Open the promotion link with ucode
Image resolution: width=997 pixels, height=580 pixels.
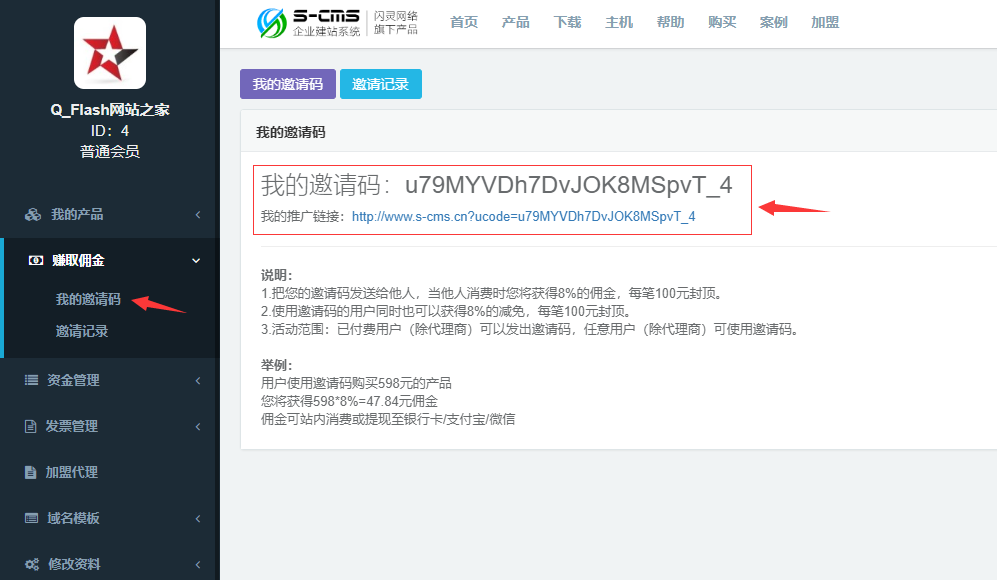[x=523, y=216]
